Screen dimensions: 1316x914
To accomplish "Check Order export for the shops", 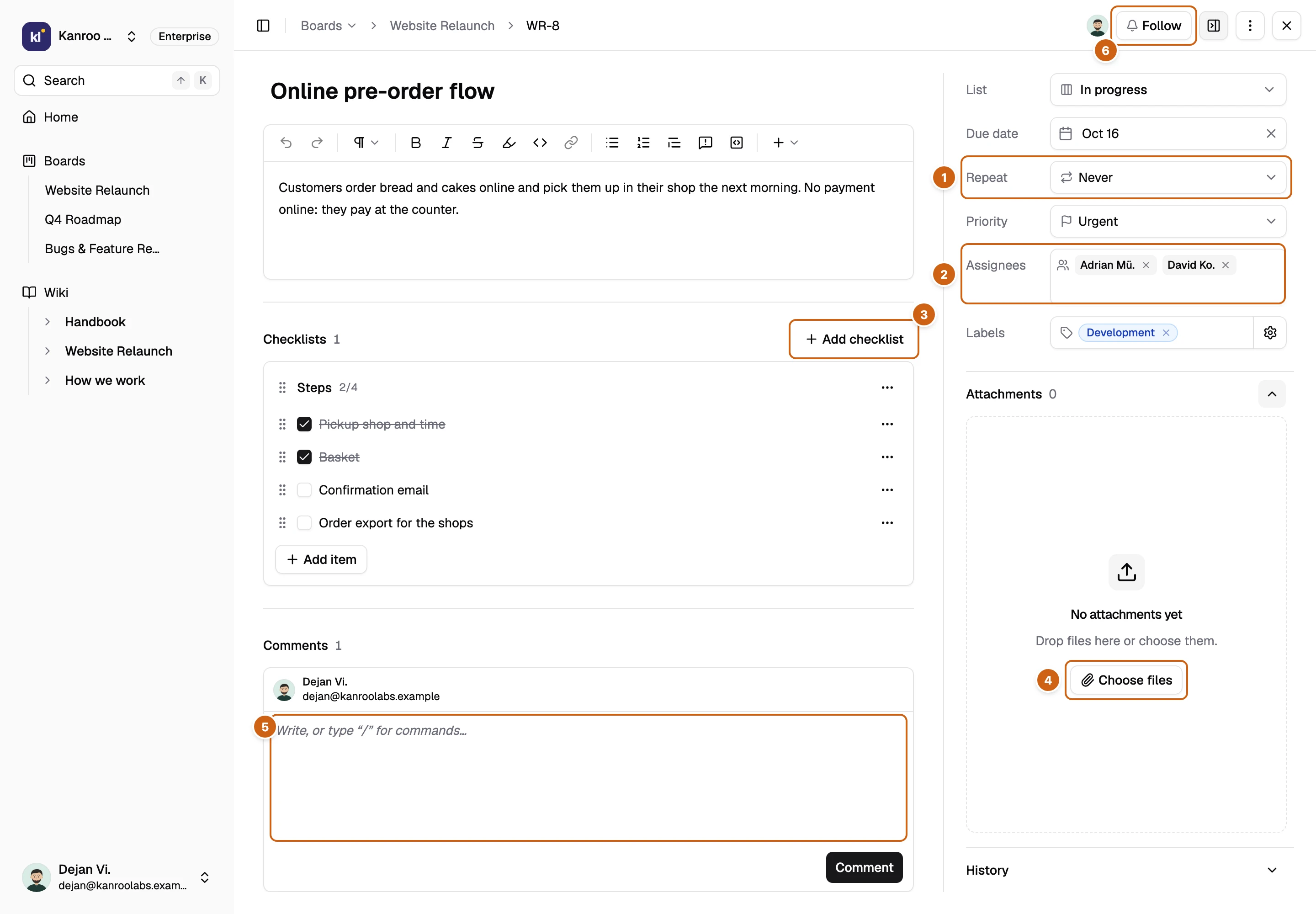I will 304,523.
